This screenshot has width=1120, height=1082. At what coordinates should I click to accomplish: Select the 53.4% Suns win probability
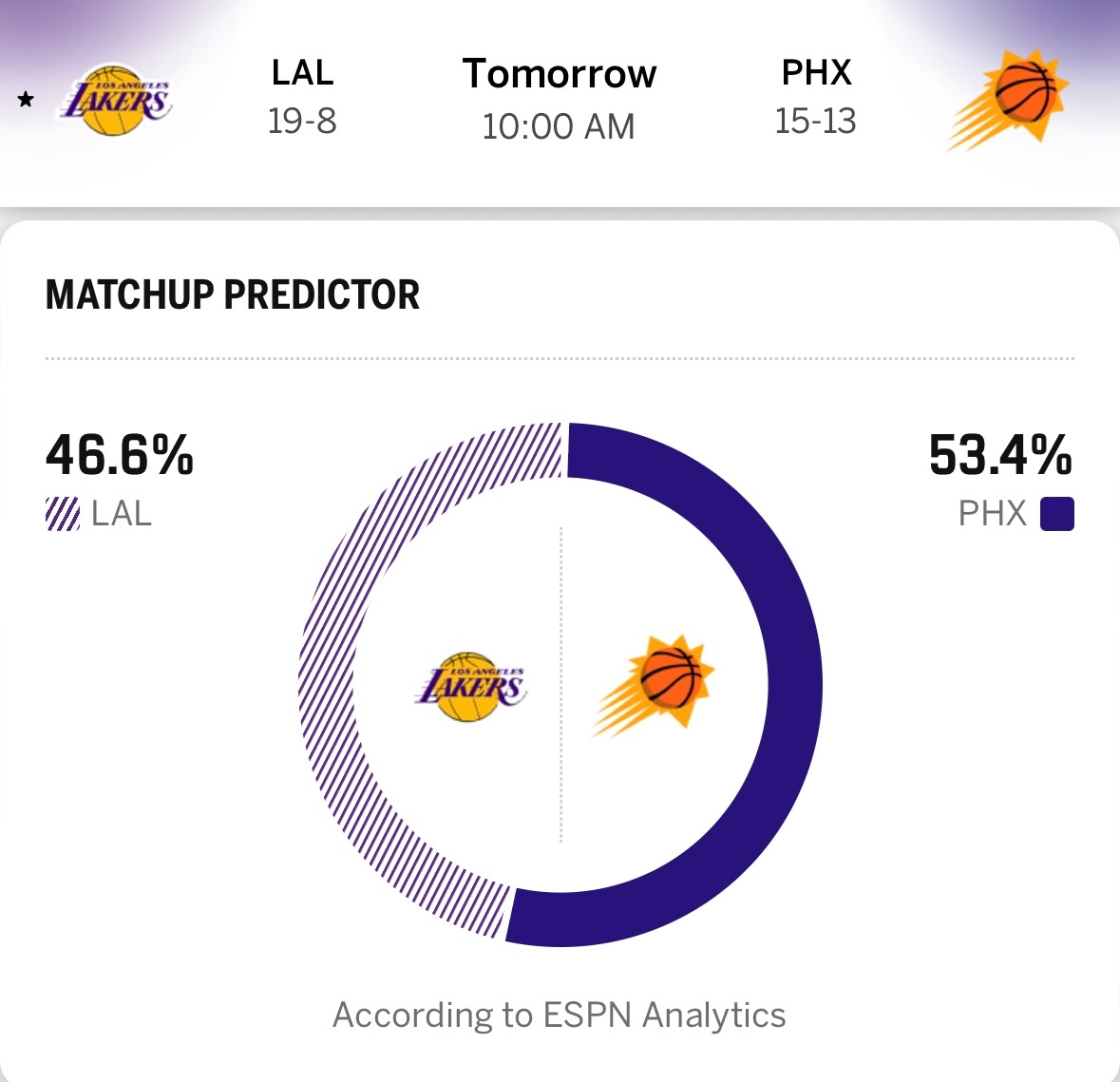(1000, 455)
